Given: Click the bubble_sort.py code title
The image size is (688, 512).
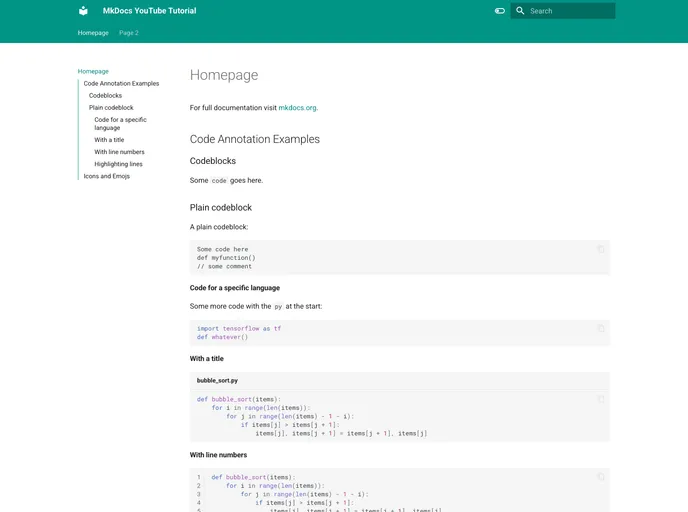Looking at the screenshot, I should point(217,380).
